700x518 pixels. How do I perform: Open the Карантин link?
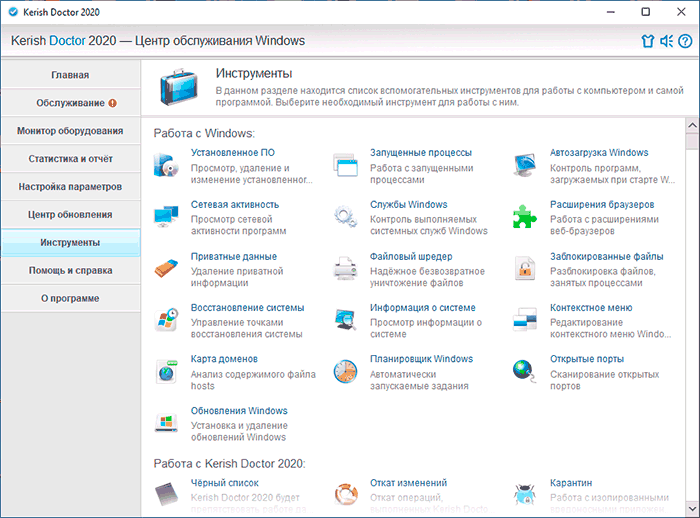point(571,483)
